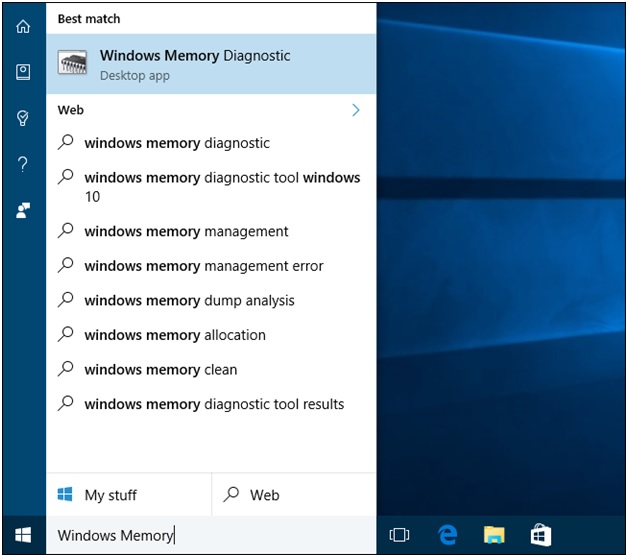628x557 pixels.
Task: Select the 'windows memory diagnostic' web suggestion
Action: click(x=211, y=143)
